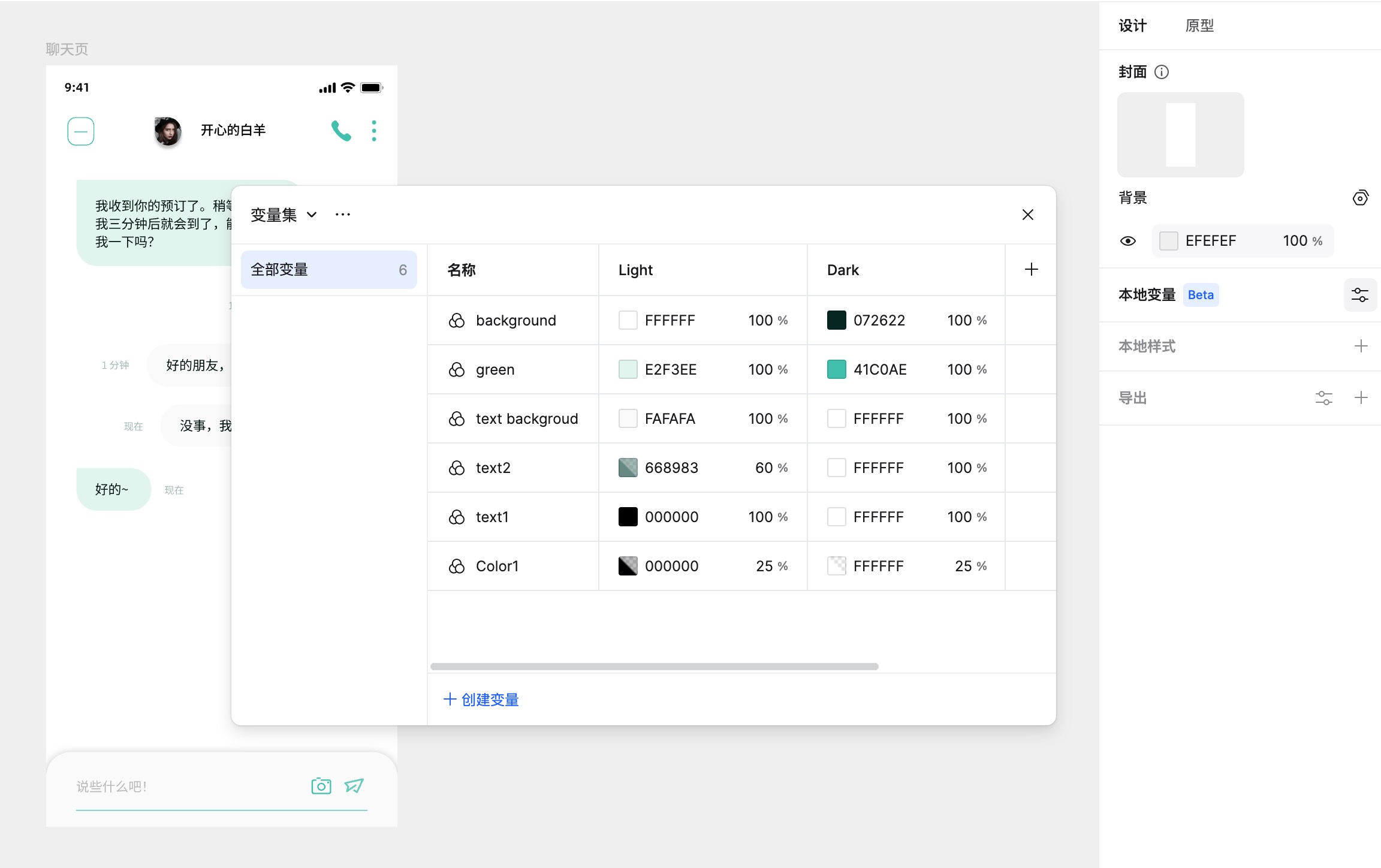Click the export settings sliders icon
1381x868 pixels.
1323,398
